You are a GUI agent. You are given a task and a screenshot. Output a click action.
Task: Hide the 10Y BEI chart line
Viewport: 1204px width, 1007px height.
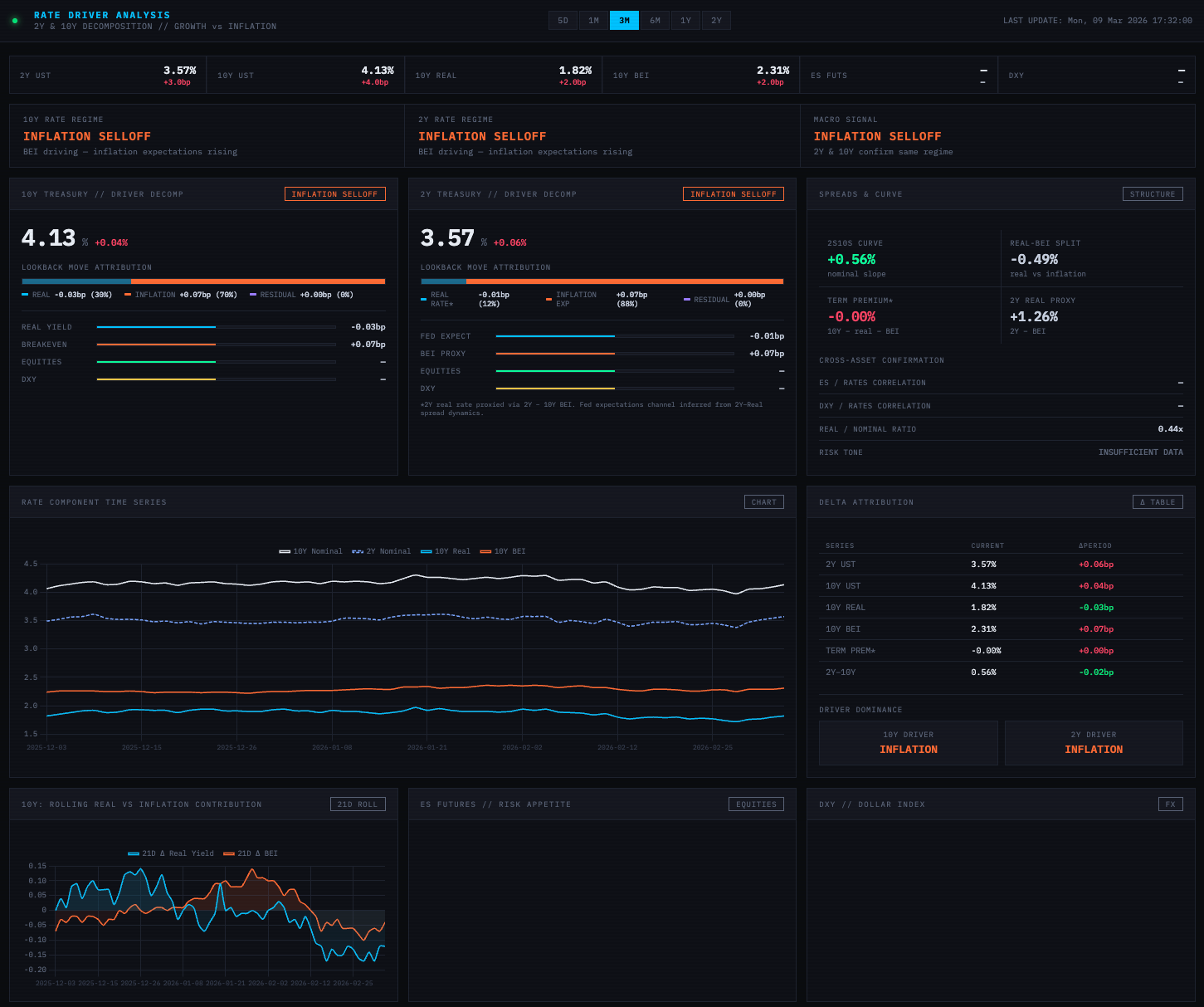point(503,551)
